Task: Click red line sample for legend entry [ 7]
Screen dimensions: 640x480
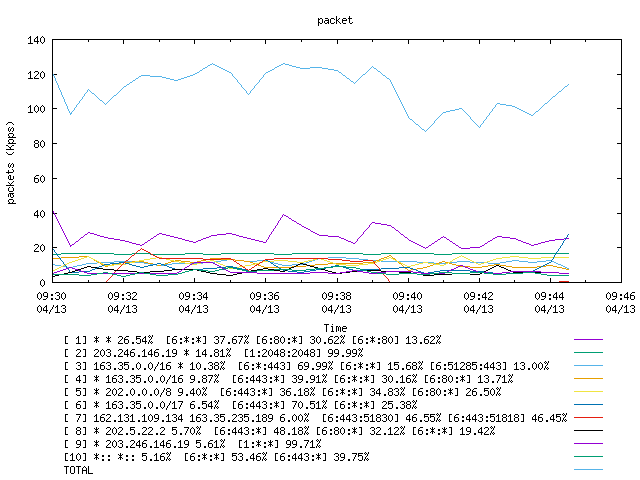Action: point(588,418)
